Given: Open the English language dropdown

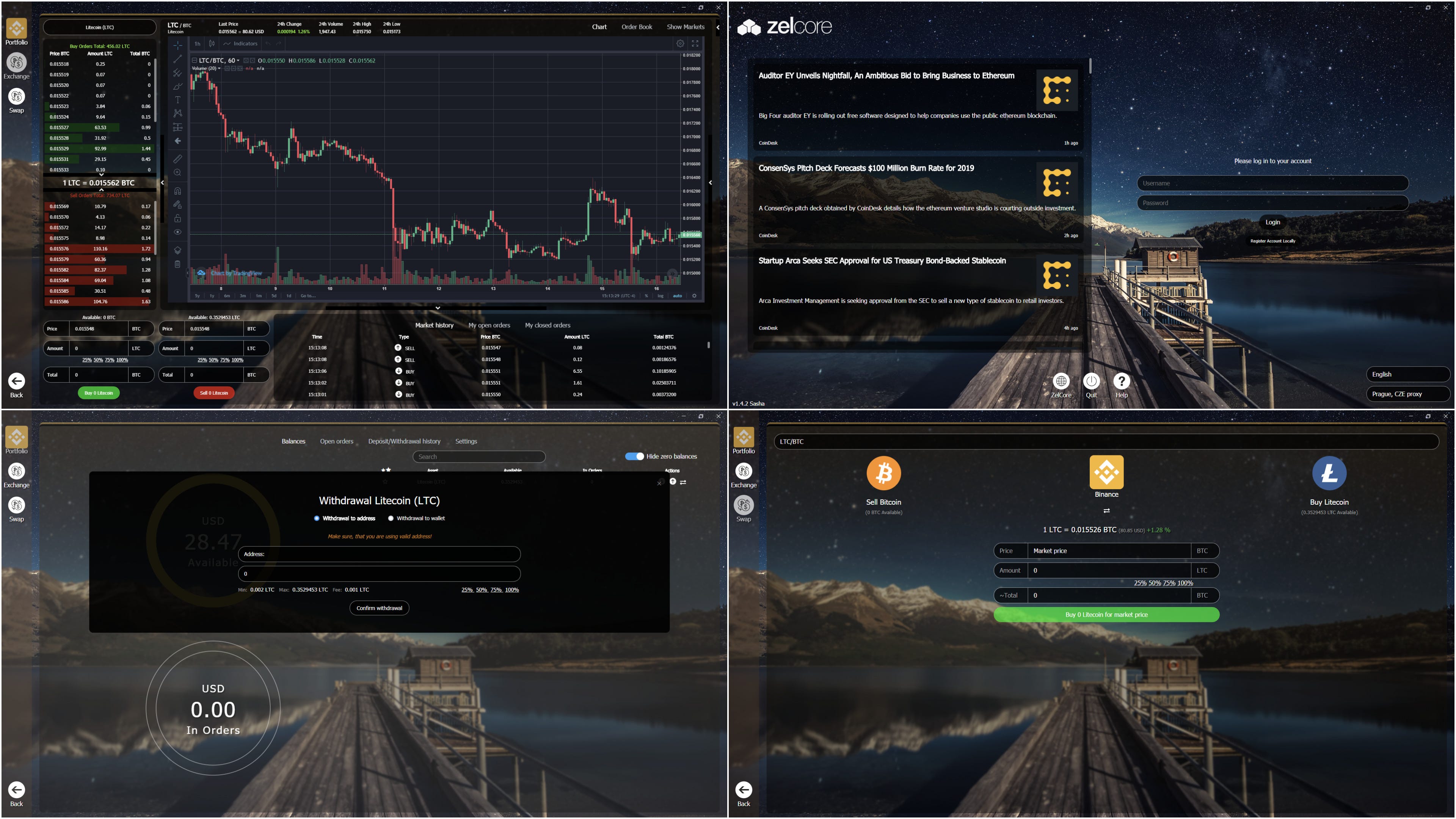Looking at the screenshot, I should pyautogui.click(x=1407, y=374).
